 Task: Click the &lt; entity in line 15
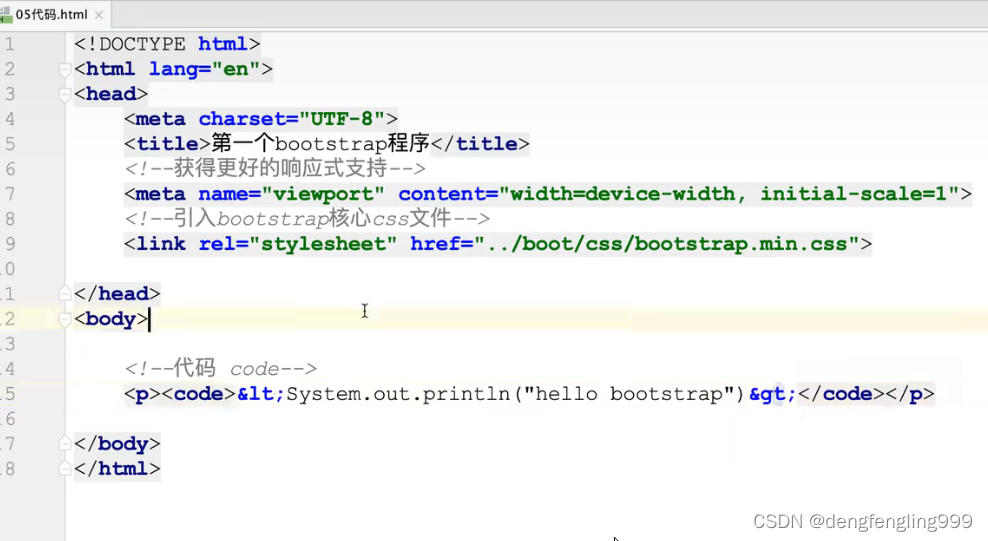pyautogui.click(x=261, y=394)
